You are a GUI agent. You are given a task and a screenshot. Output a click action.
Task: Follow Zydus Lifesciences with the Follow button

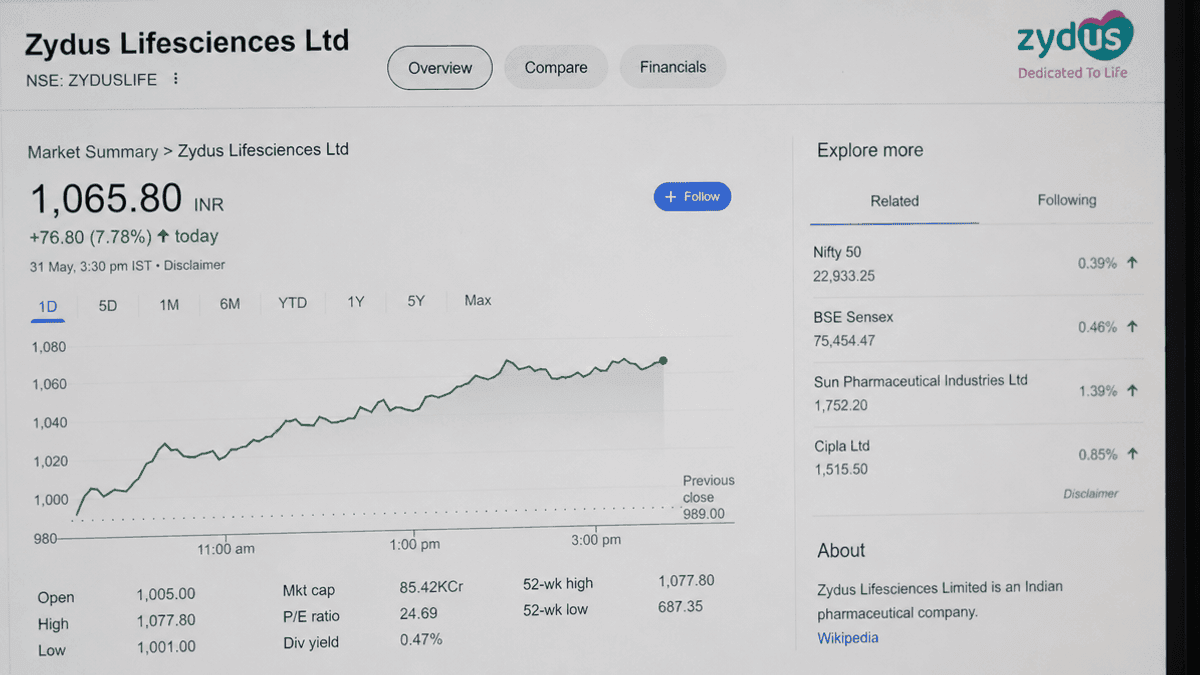coord(693,197)
